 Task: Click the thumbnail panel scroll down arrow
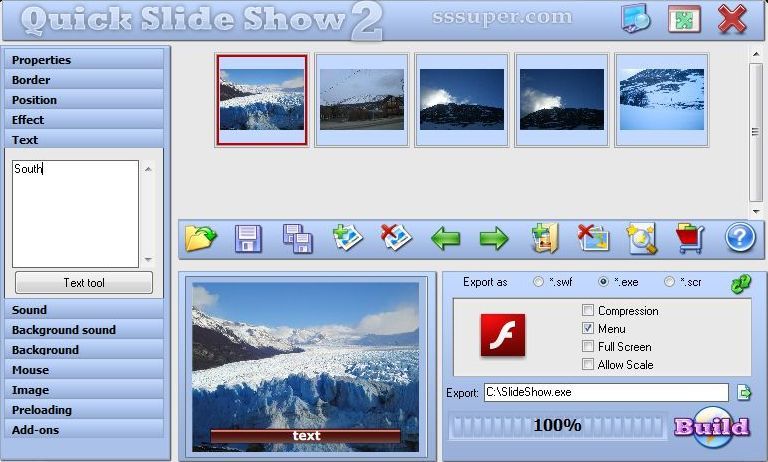tap(756, 212)
